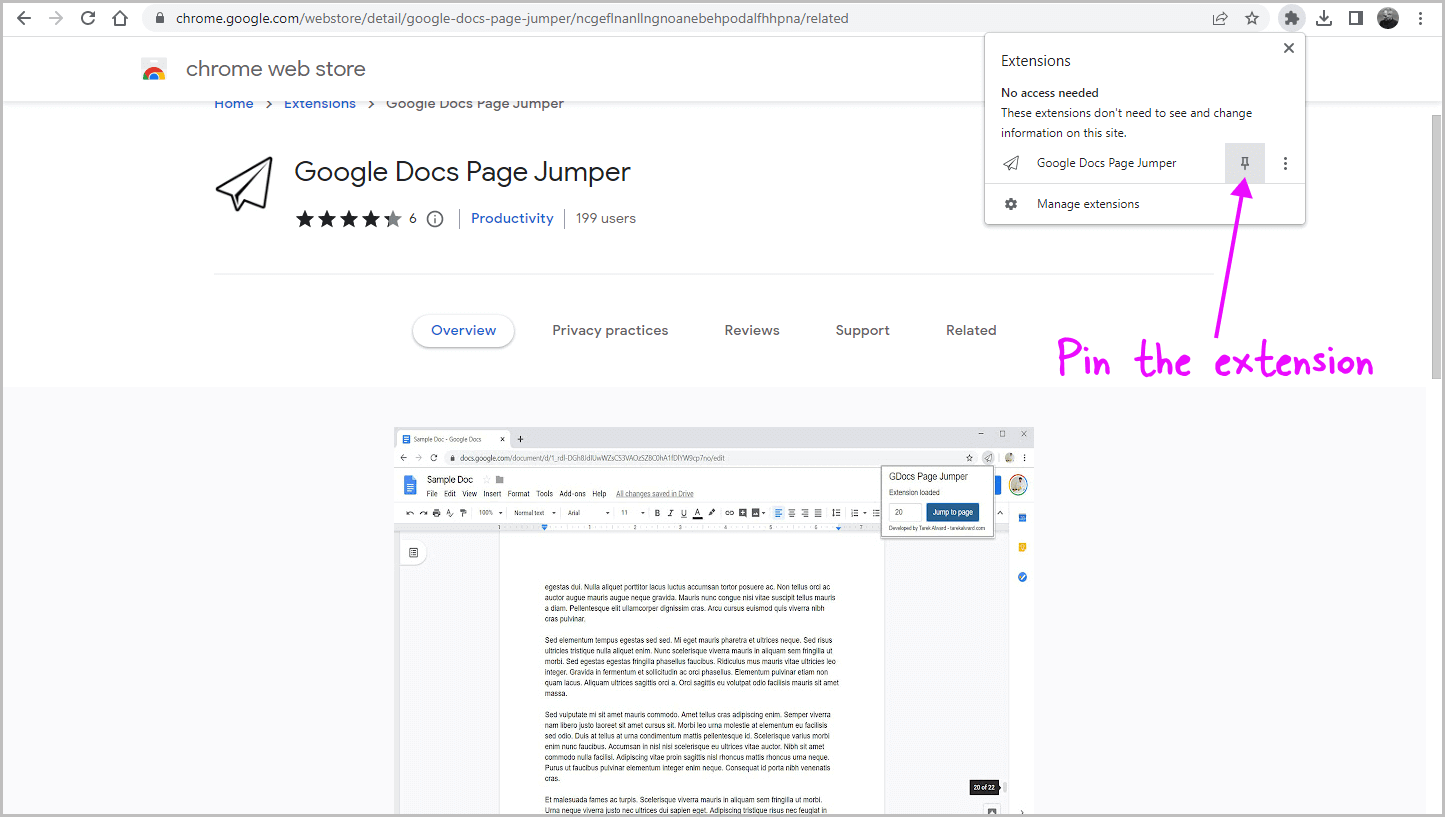Open the Downloads icon next to the address bar
Image resolution: width=1445 pixels, height=817 pixels.
[x=1324, y=18]
